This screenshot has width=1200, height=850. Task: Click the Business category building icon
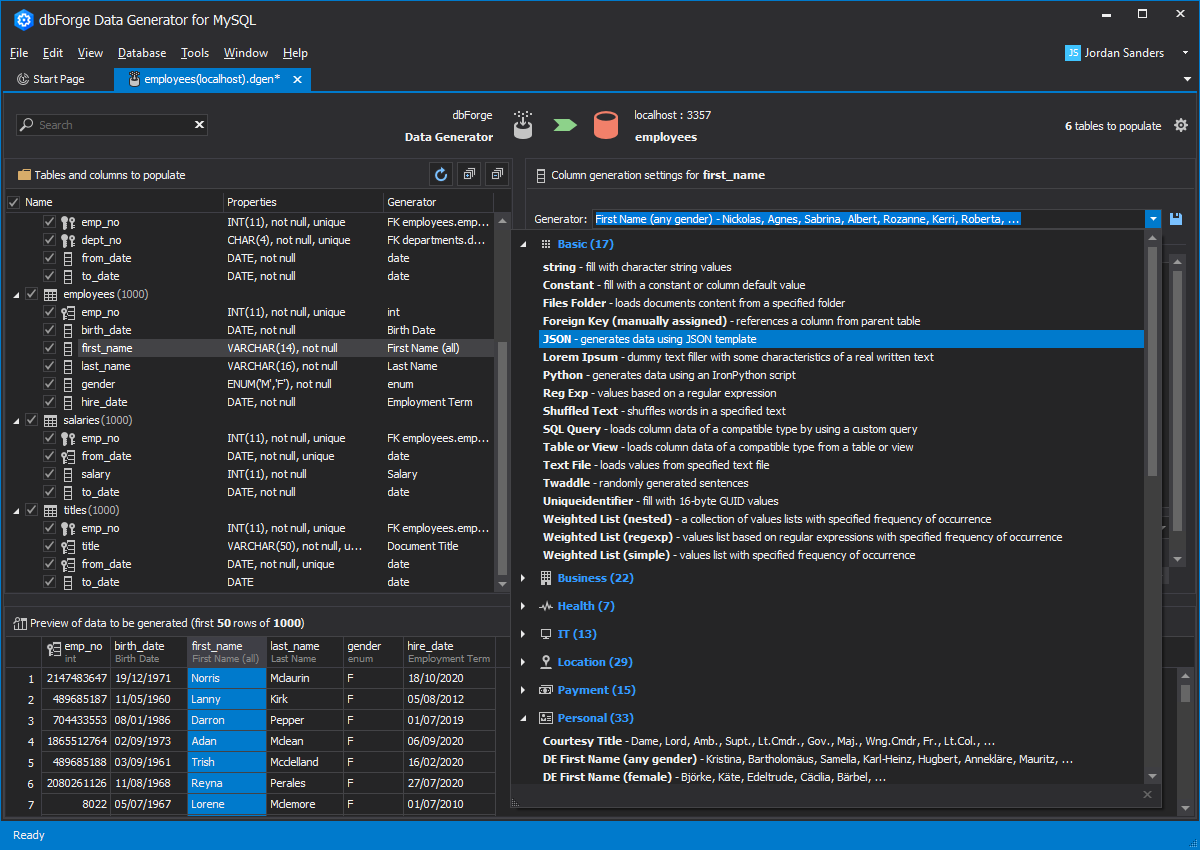coord(546,578)
